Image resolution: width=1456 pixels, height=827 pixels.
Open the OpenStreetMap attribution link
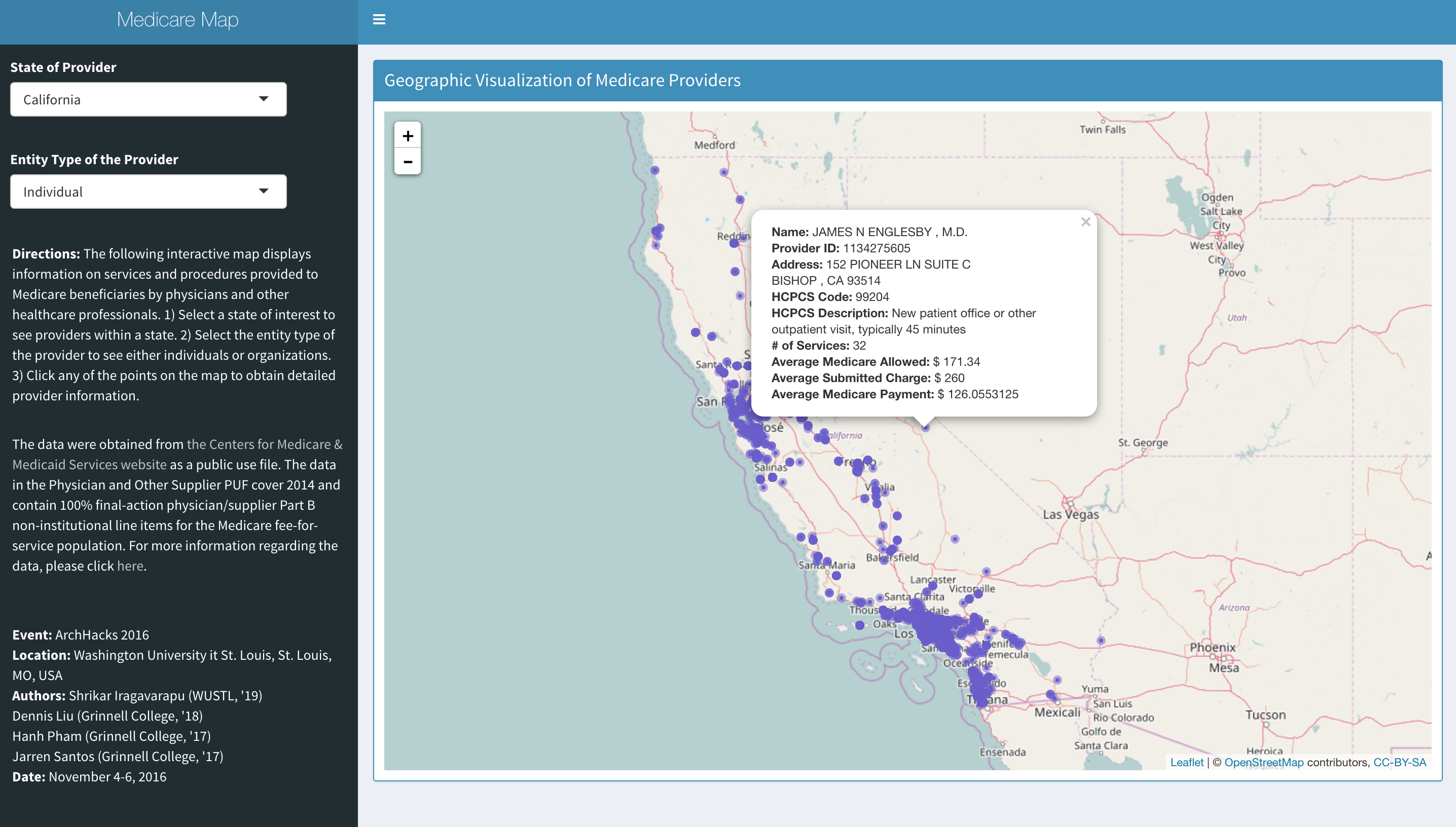click(1263, 762)
